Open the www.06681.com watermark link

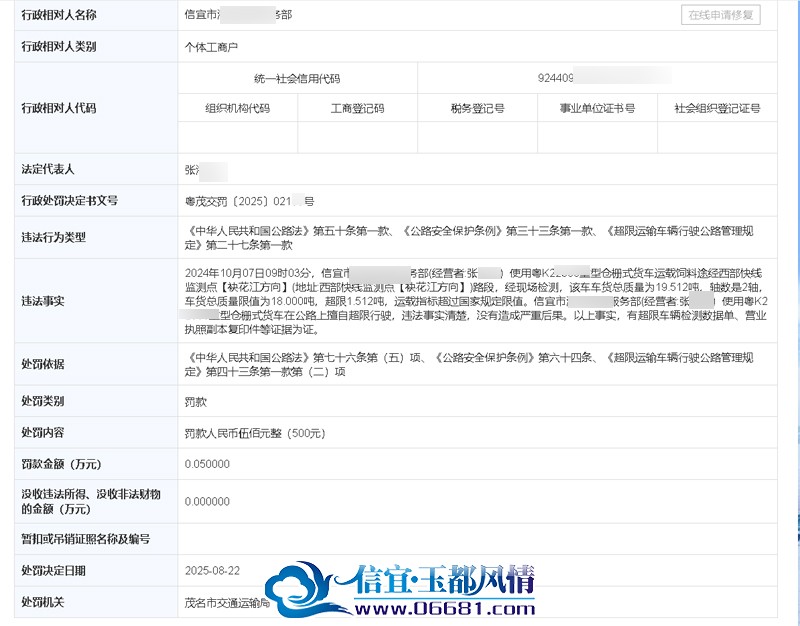pos(444,608)
